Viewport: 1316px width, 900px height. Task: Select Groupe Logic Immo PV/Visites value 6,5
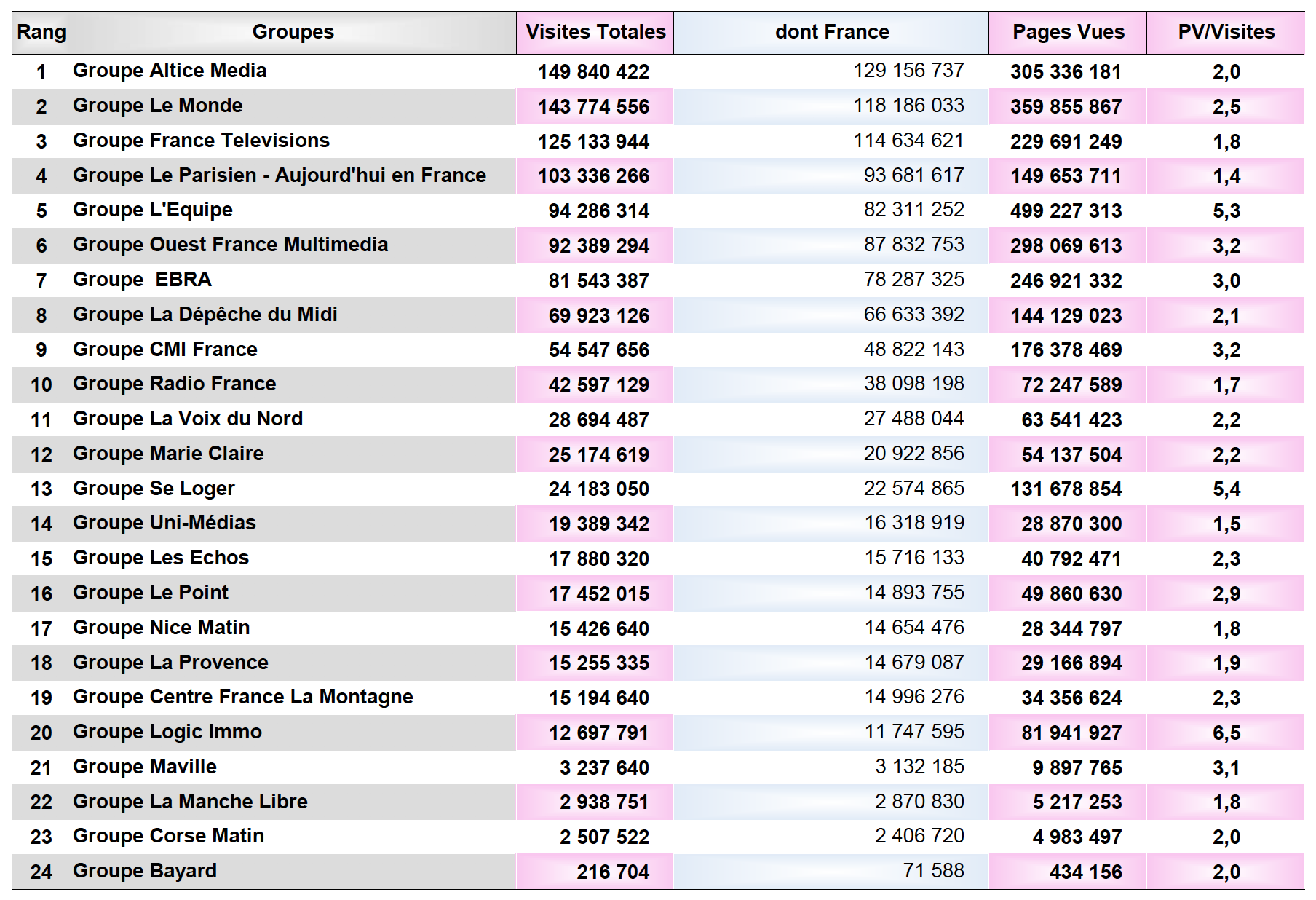[1226, 733]
